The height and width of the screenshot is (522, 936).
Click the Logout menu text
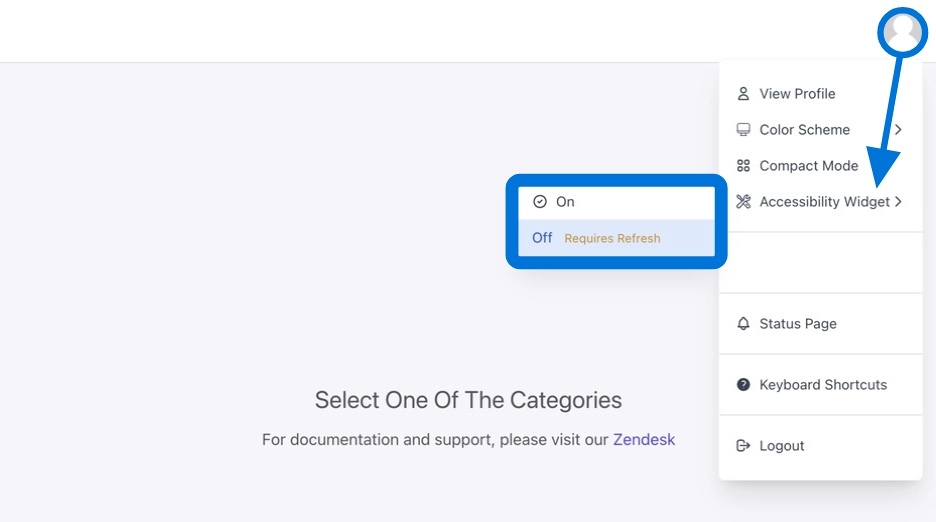pyautogui.click(x=782, y=446)
